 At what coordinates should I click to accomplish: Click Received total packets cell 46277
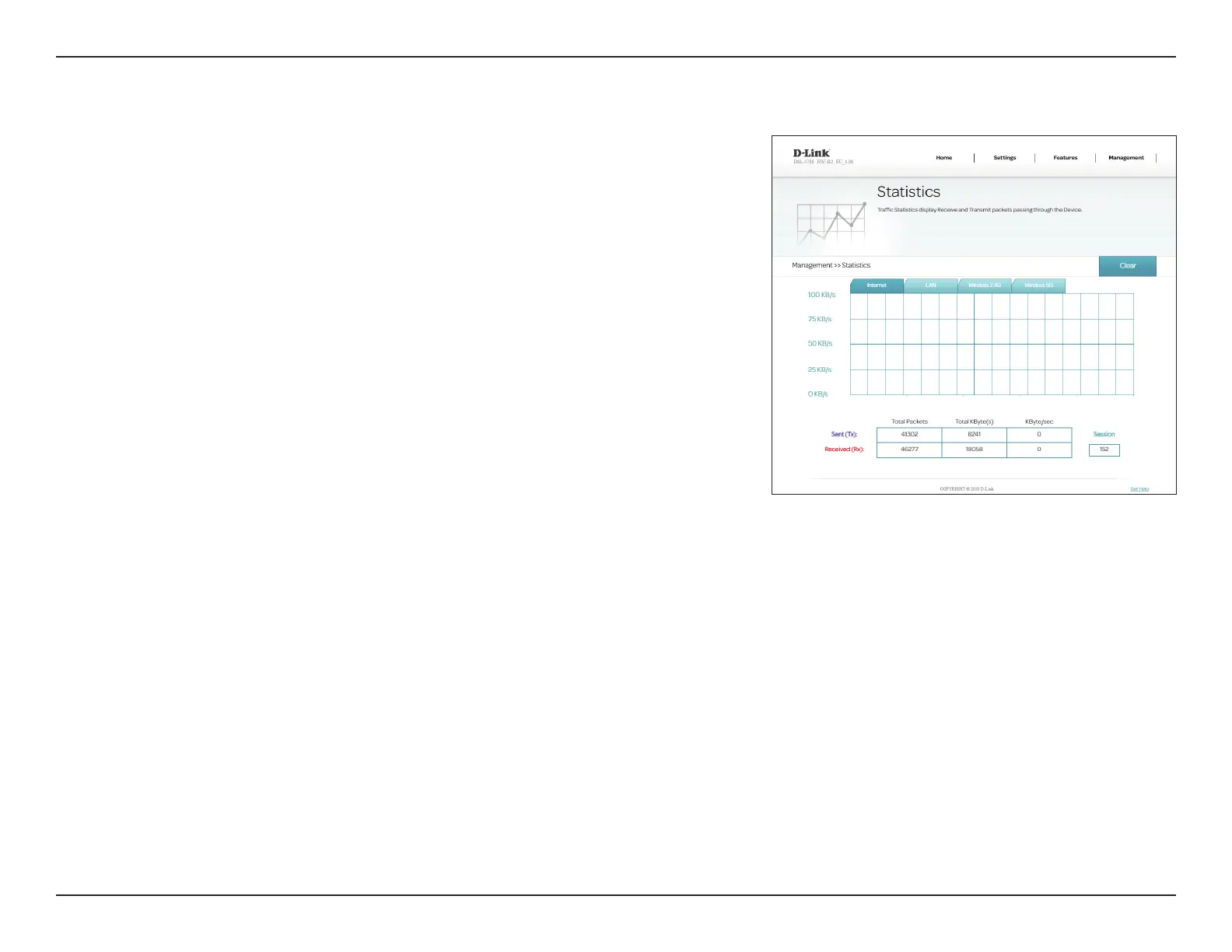coord(909,450)
